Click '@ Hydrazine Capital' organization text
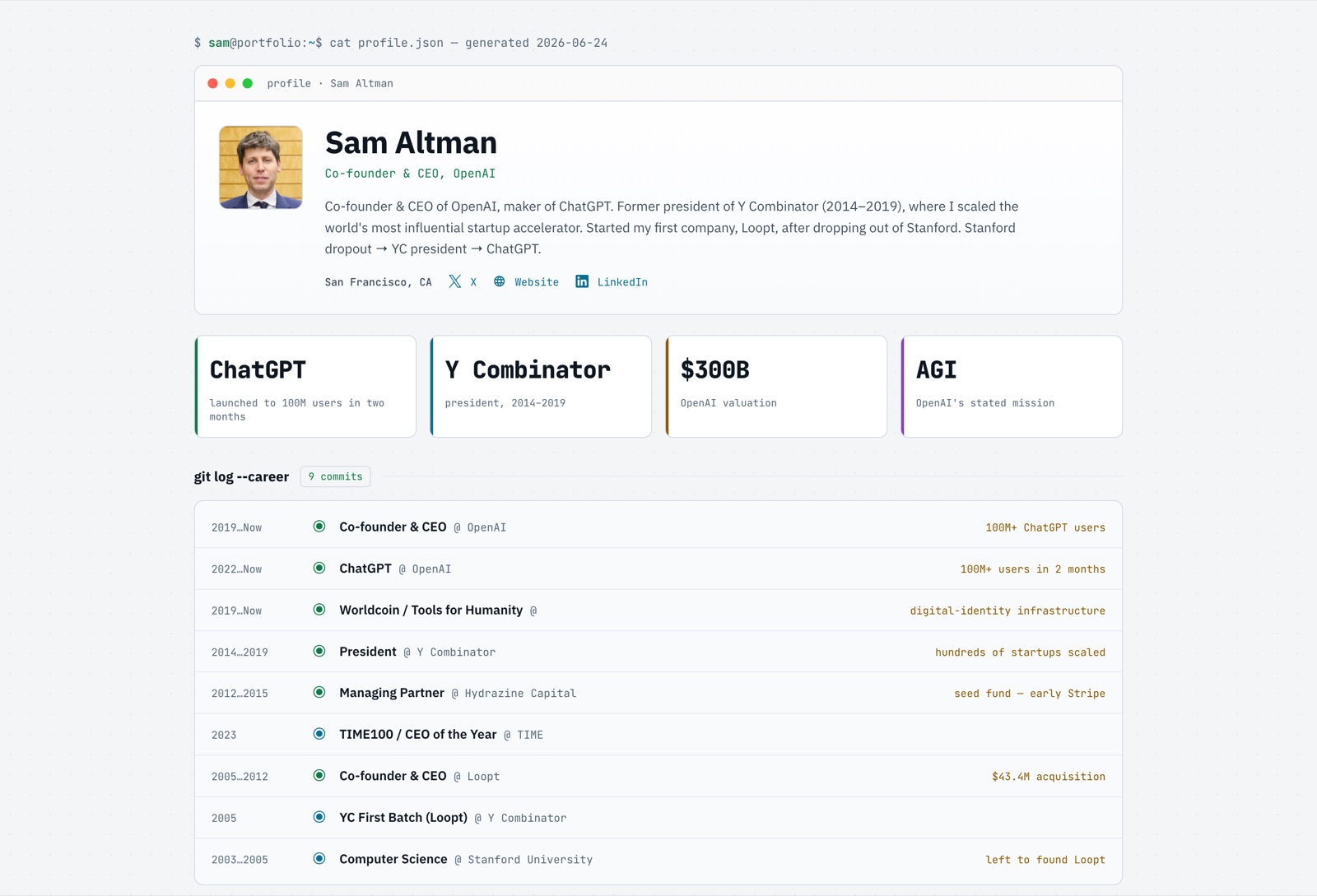Screen dimensions: 1317x896 (514, 694)
